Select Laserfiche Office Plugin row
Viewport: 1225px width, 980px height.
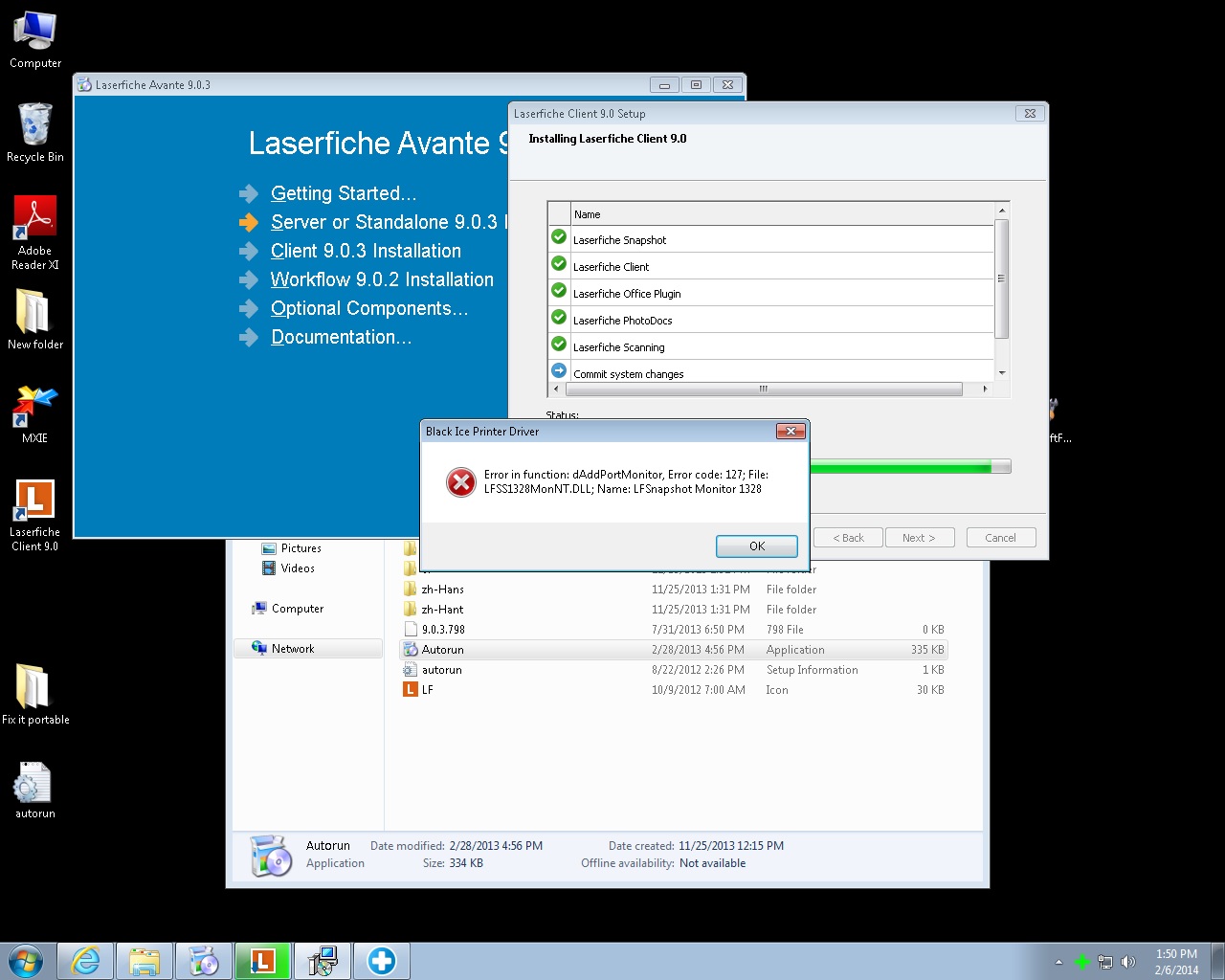(x=771, y=293)
